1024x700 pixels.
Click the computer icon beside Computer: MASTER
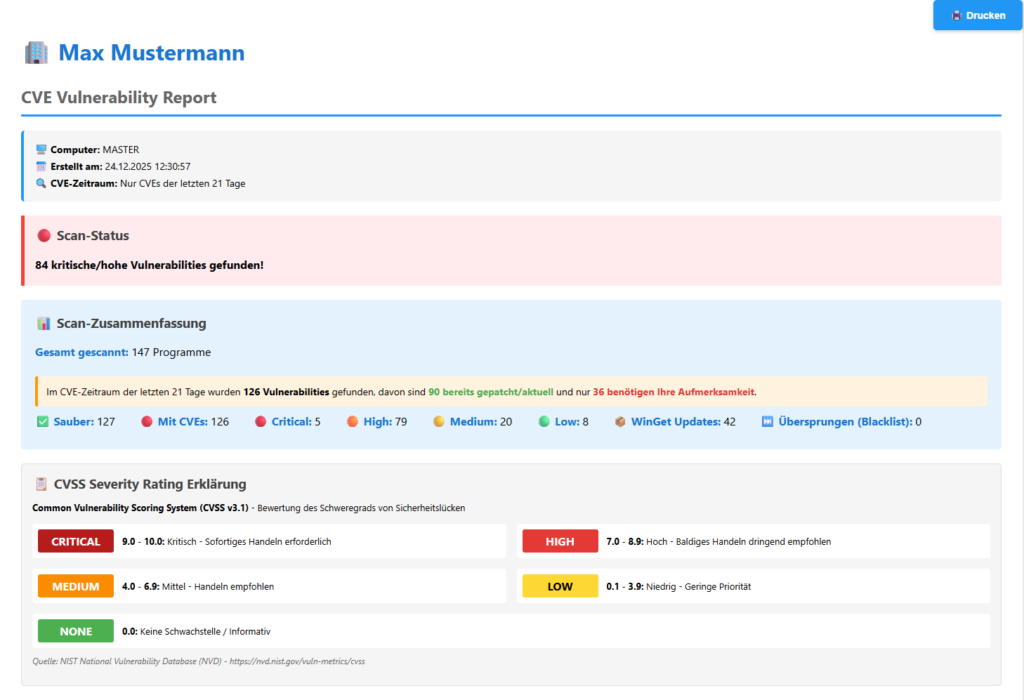coord(41,148)
